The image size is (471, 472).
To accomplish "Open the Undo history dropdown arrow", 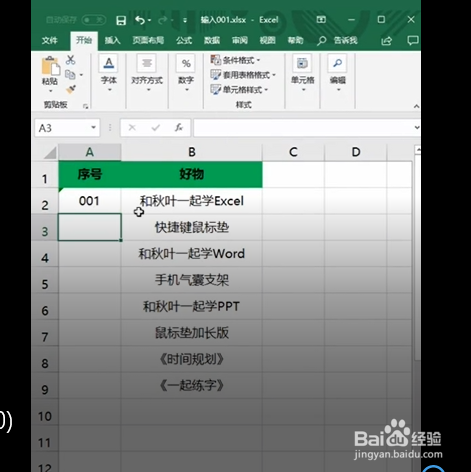I will [x=149, y=21].
